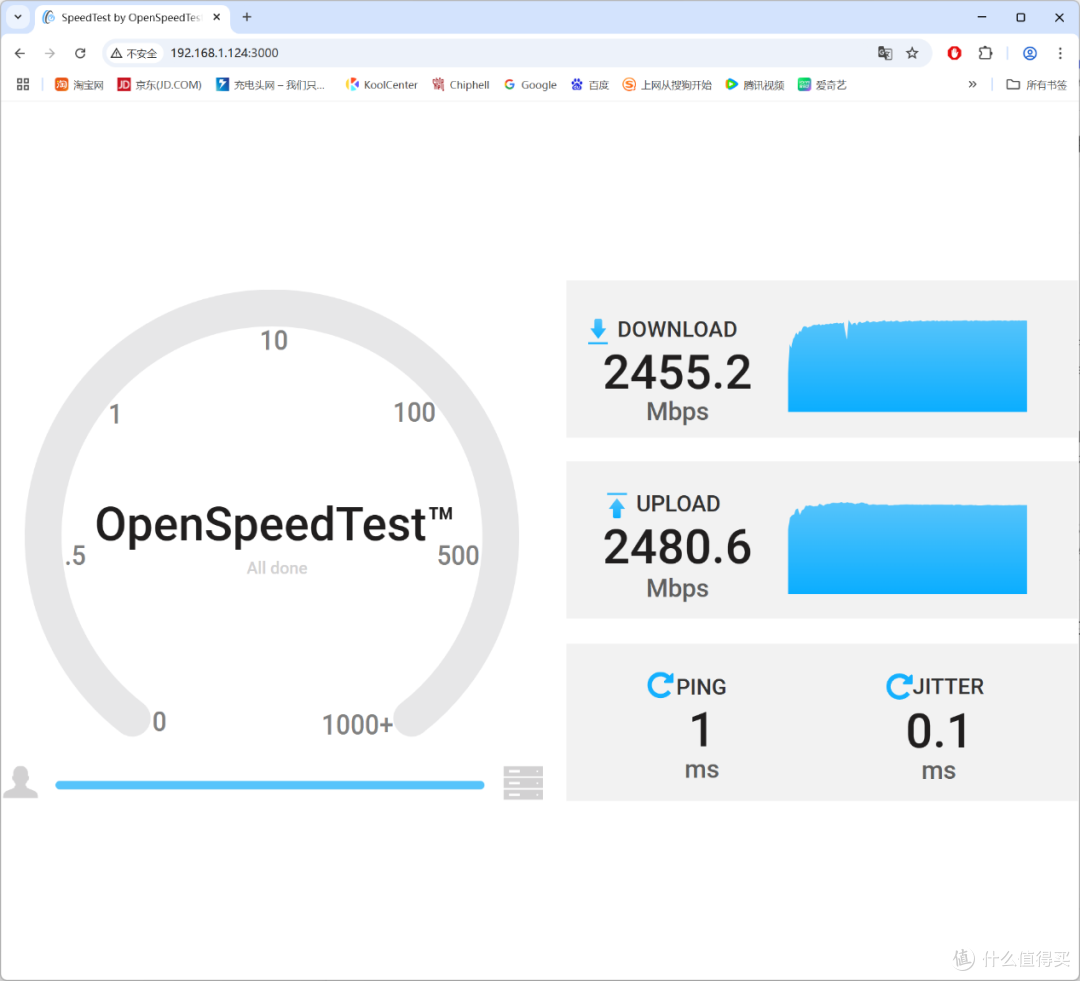Click the All done status text

pos(277,568)
